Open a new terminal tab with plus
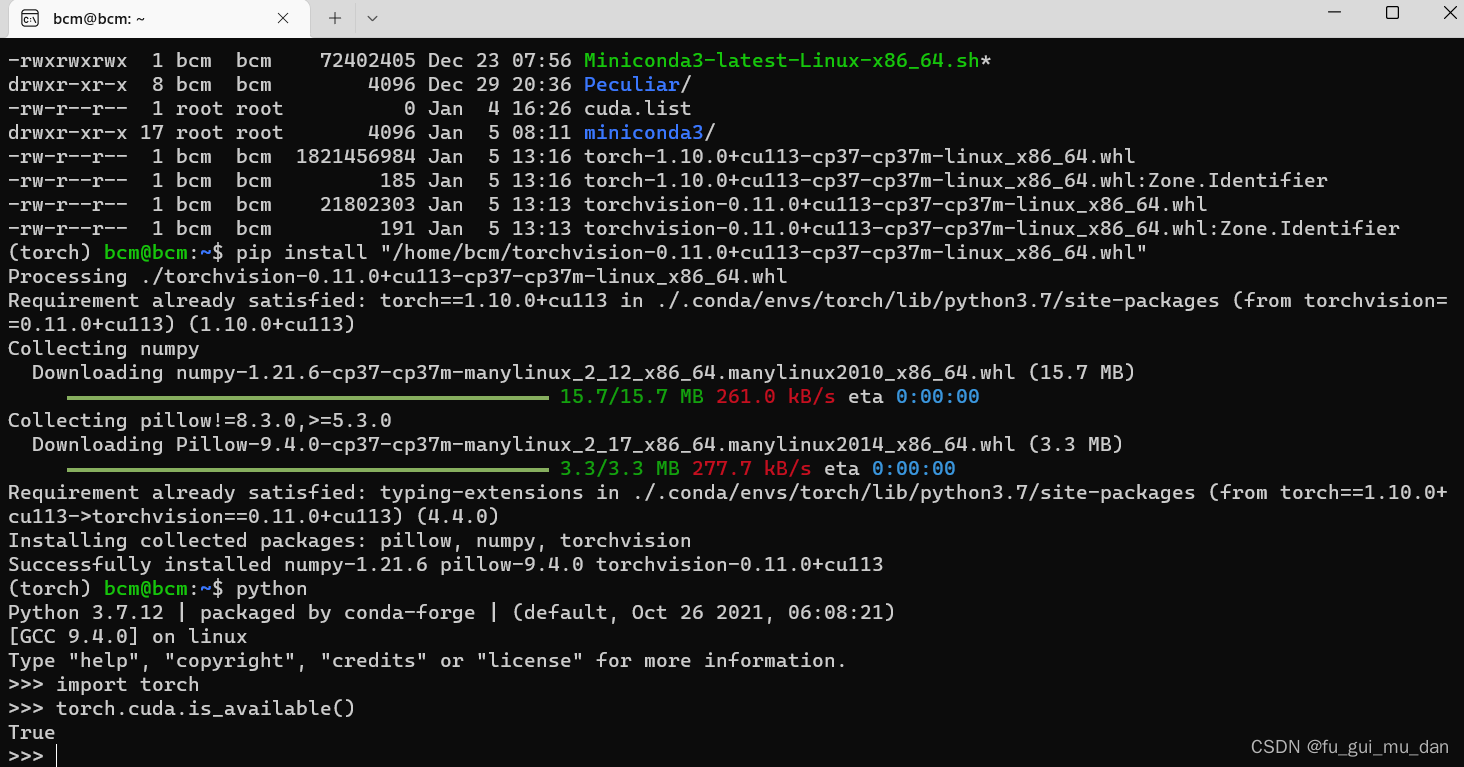 (x=334, y=17)
